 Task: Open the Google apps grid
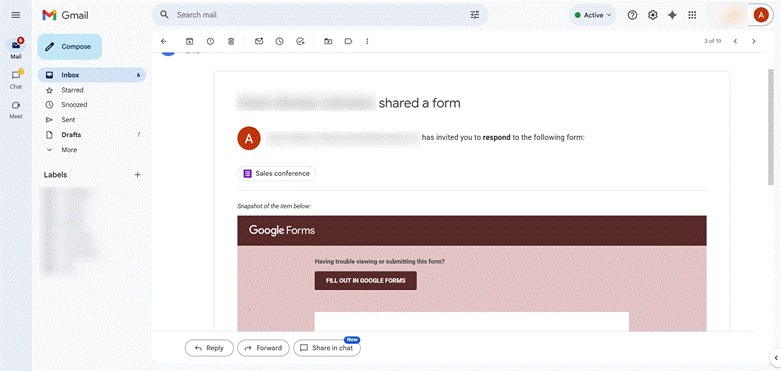pos(692,15)
